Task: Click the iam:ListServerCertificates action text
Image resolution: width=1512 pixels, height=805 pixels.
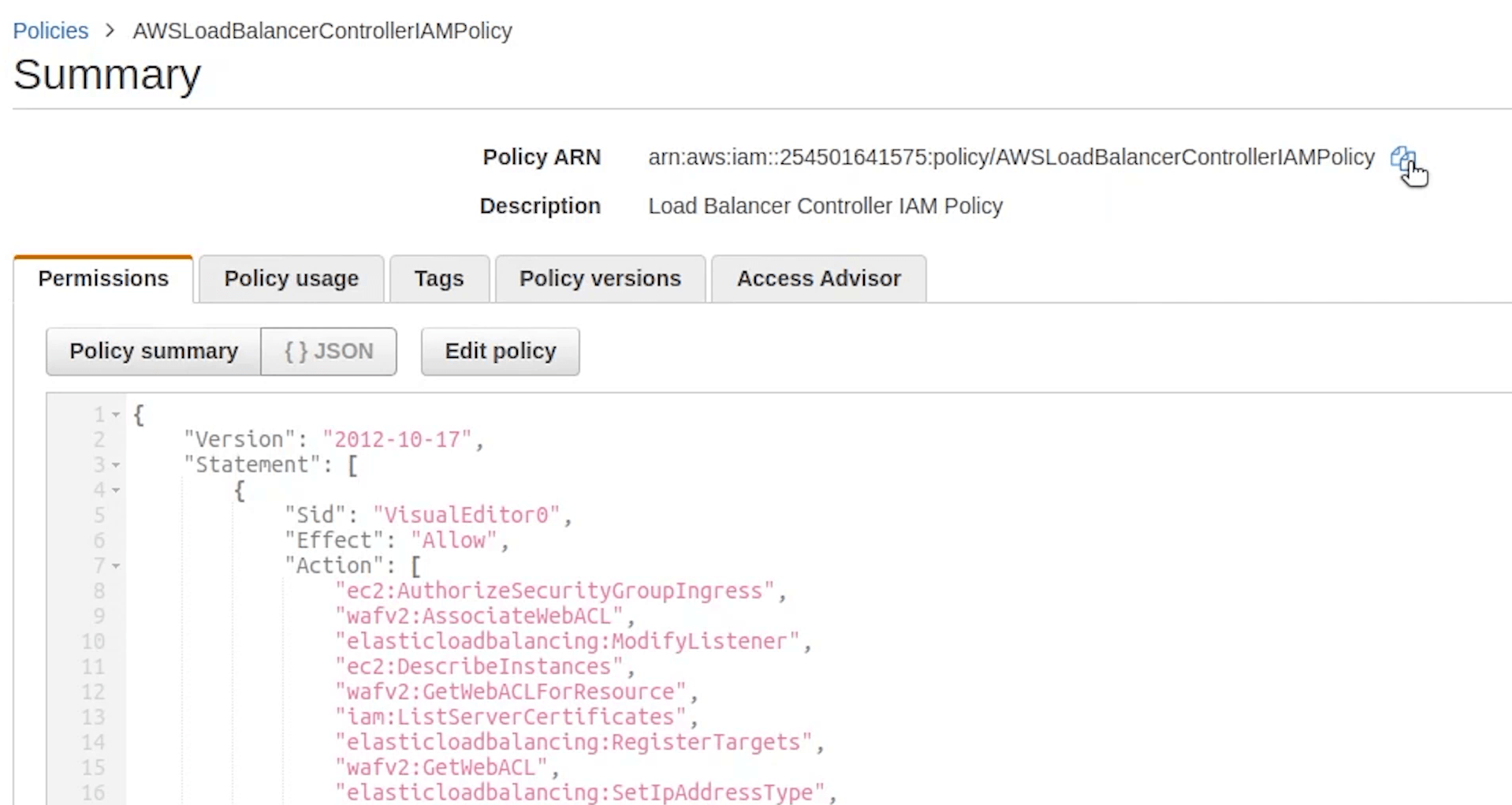Action: [511, 717]
